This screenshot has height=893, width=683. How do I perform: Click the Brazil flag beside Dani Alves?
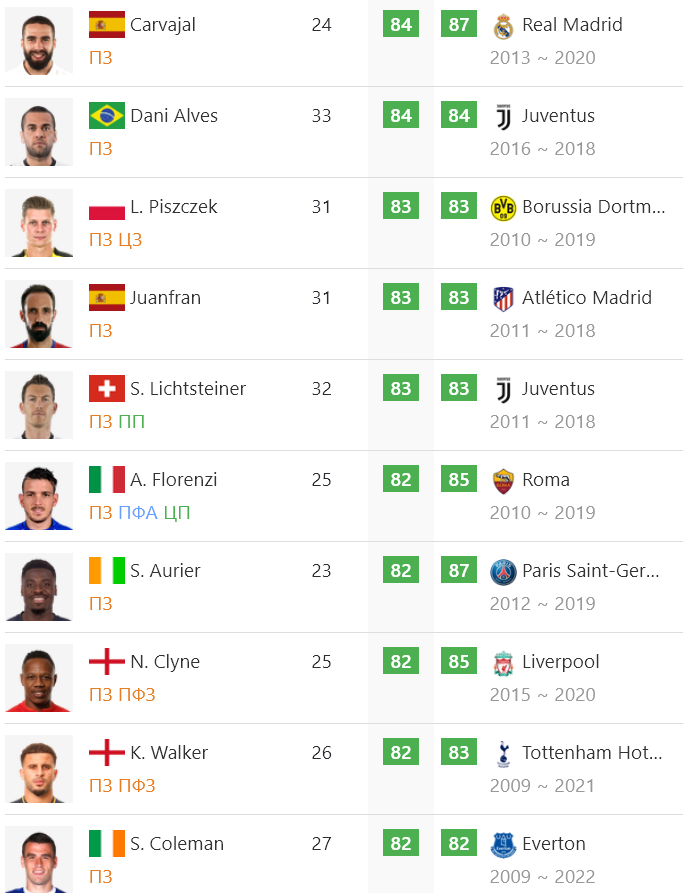pyautogui.click(x=107, y=116)
